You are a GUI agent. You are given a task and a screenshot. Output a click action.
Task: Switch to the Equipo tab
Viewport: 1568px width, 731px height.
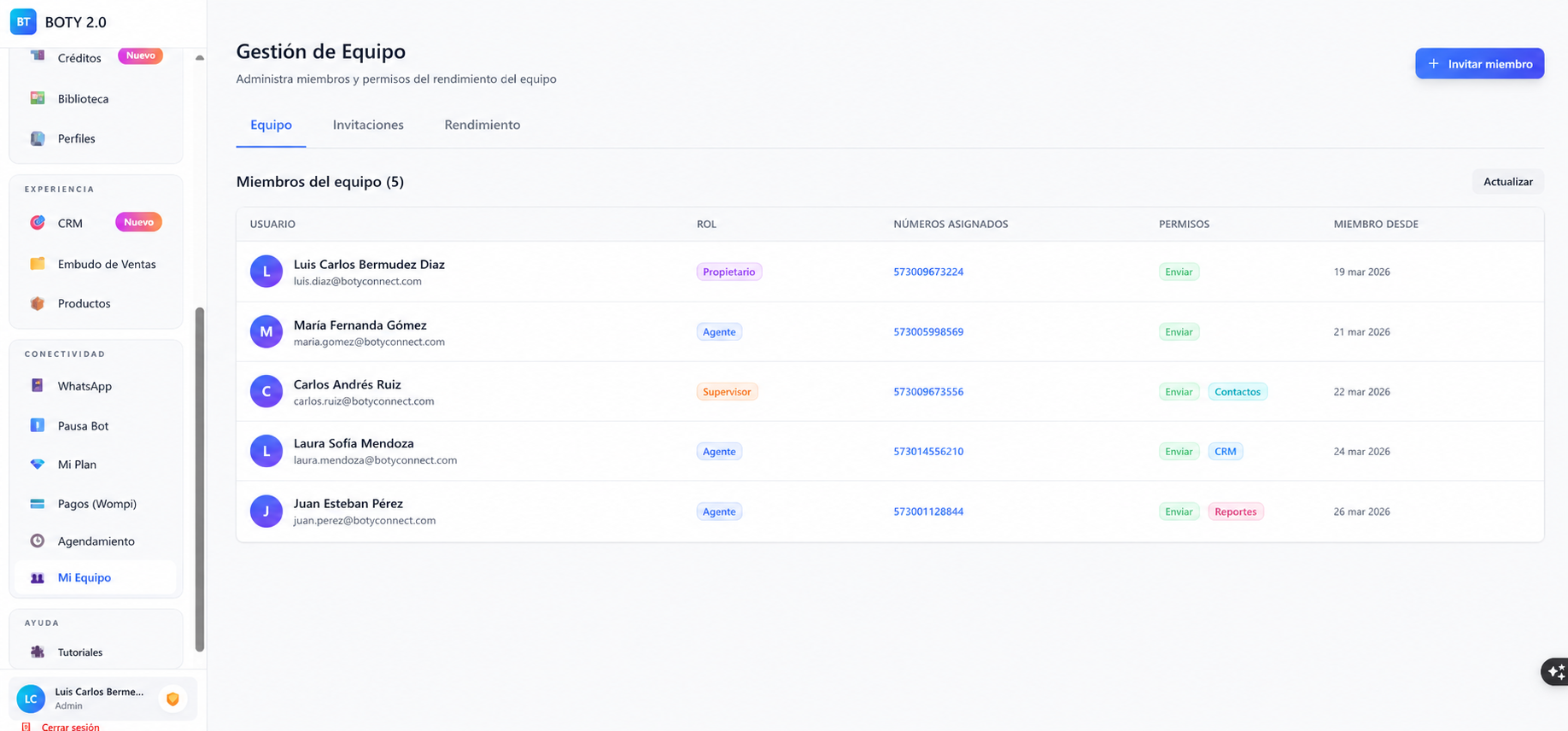(271, 125)
